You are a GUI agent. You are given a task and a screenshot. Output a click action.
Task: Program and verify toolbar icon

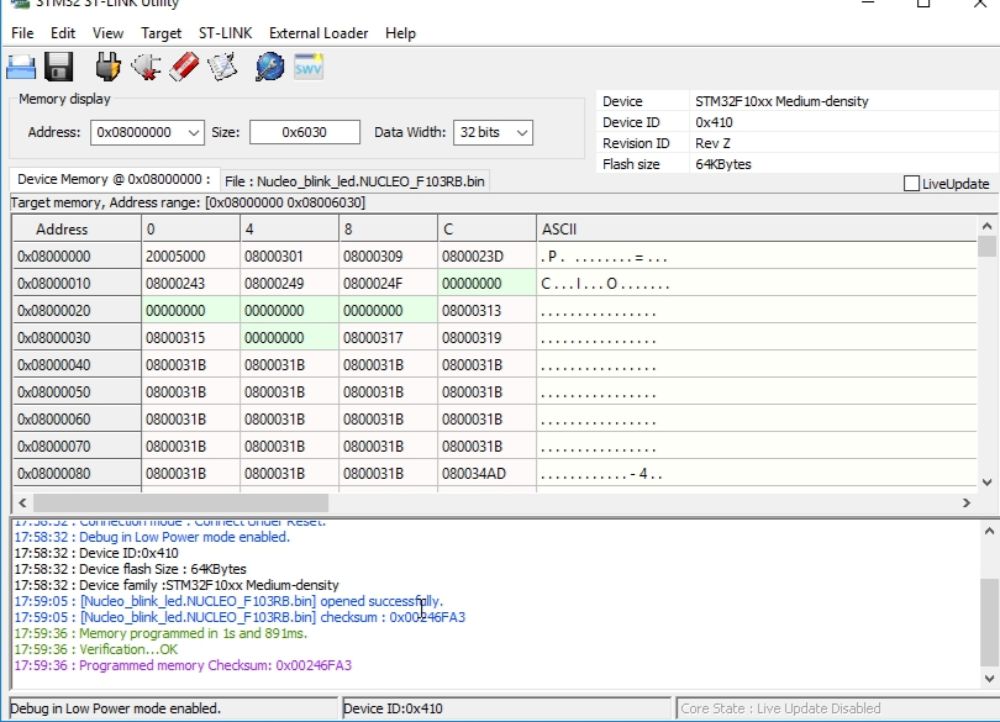pyautogui.click(x=223, y=66)
